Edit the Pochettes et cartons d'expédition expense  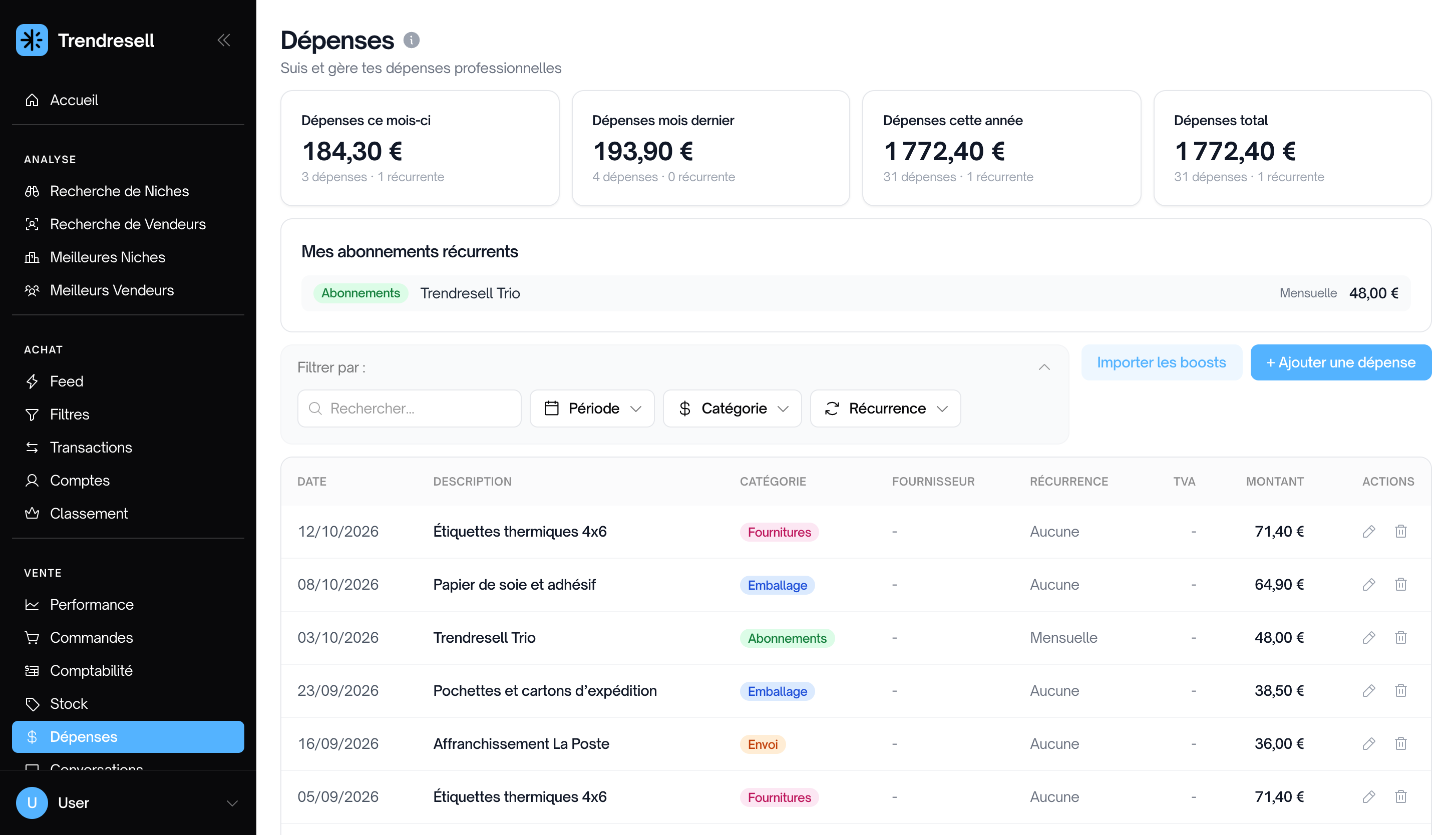click(x=1369, y=690)
